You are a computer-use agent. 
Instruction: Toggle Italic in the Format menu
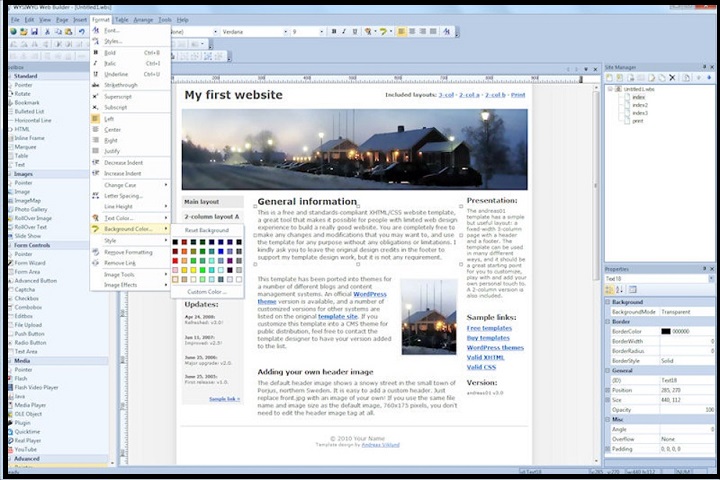click(110, 63)
